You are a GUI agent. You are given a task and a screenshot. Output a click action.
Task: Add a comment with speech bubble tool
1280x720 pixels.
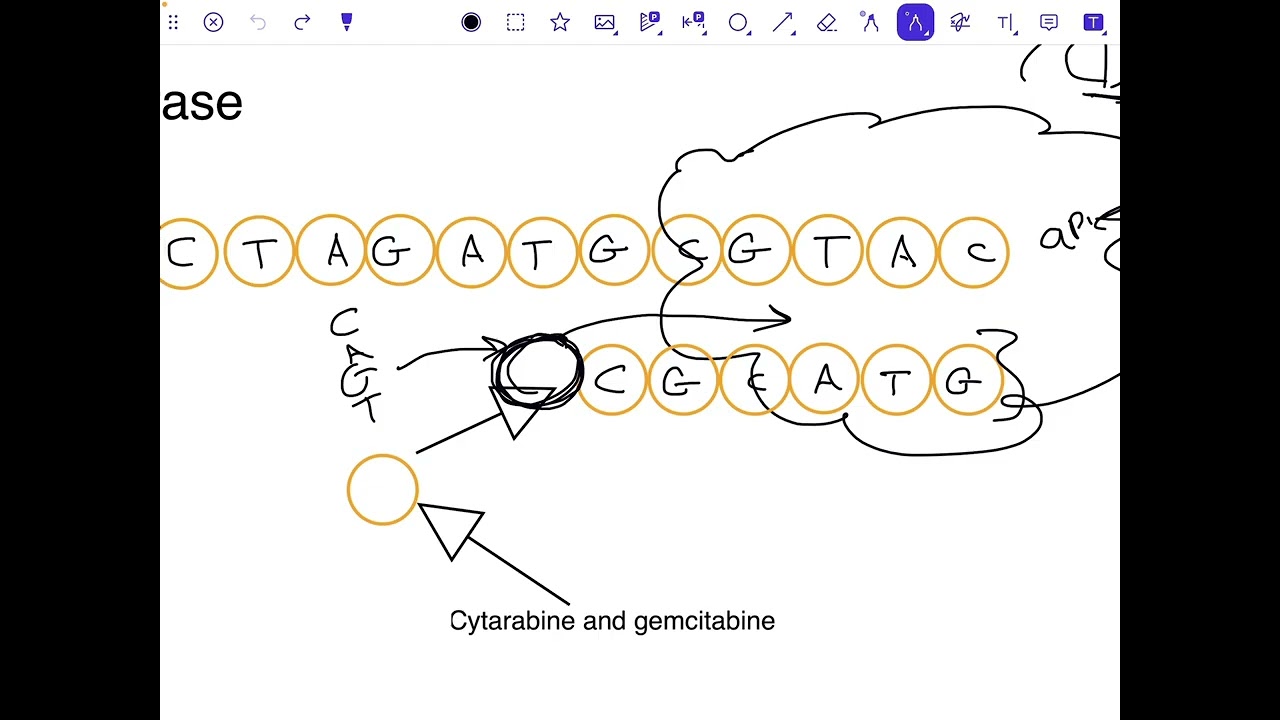pos(1049,22)
